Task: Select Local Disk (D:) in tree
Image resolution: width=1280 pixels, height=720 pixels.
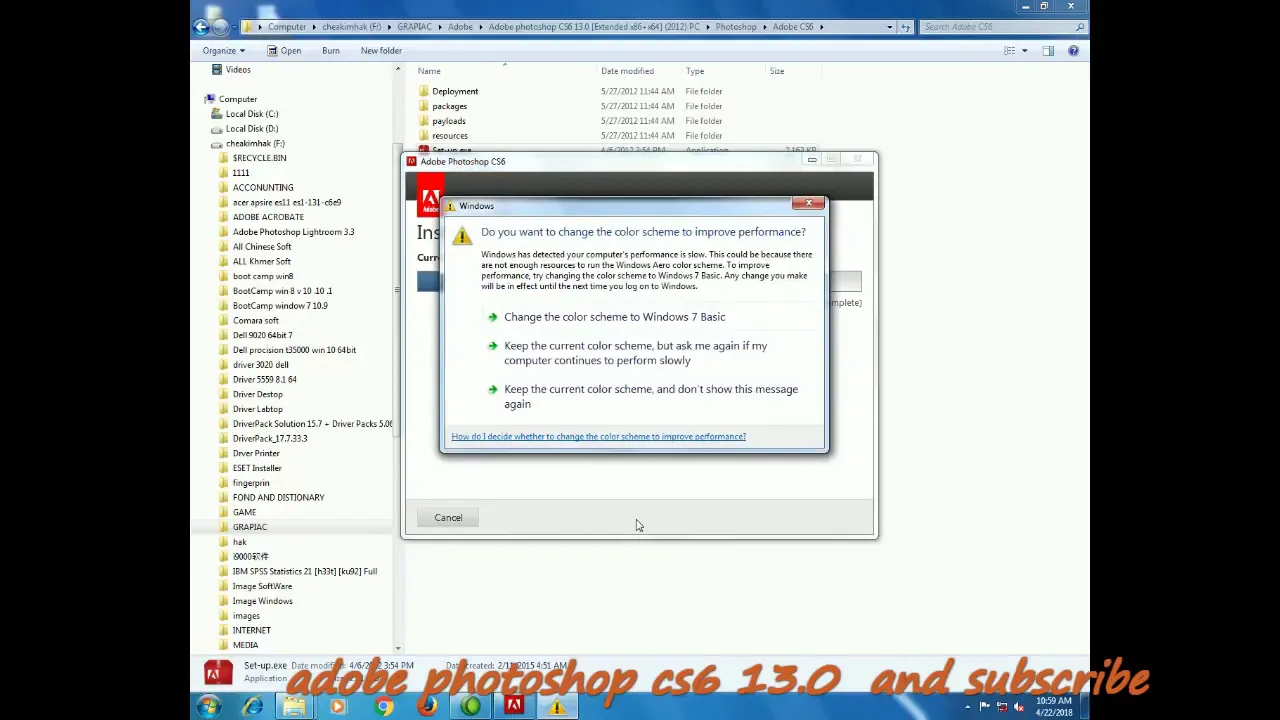Action: click(x=251, y=129)
